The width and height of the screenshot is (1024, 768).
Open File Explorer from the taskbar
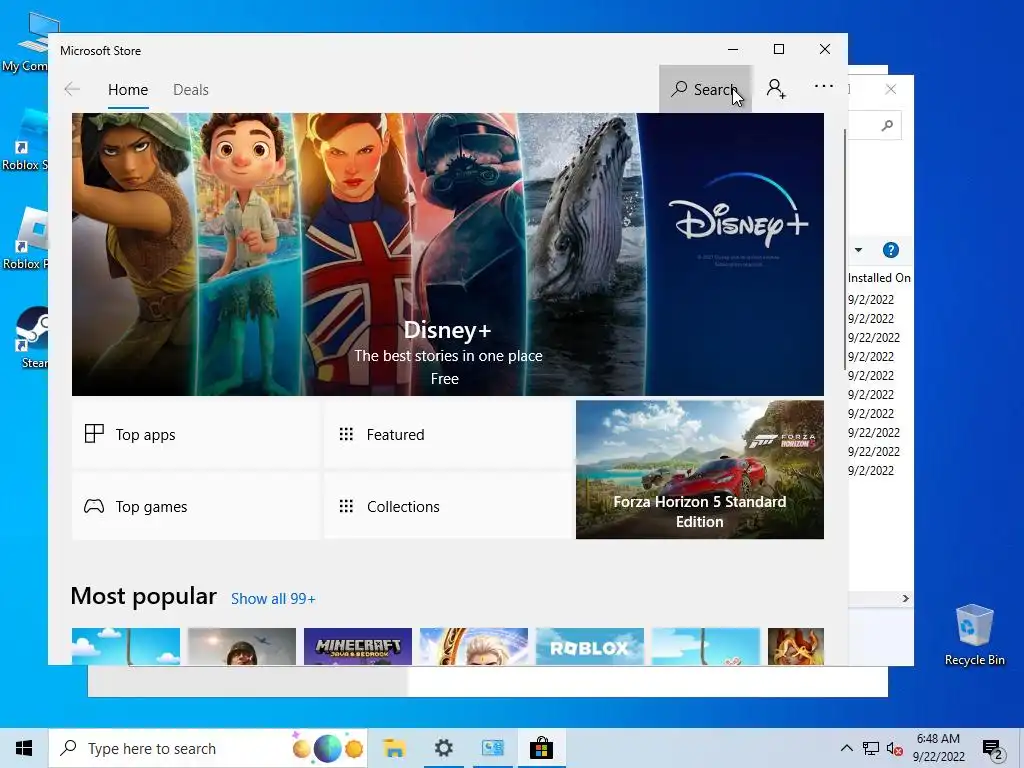coord(394,748)
